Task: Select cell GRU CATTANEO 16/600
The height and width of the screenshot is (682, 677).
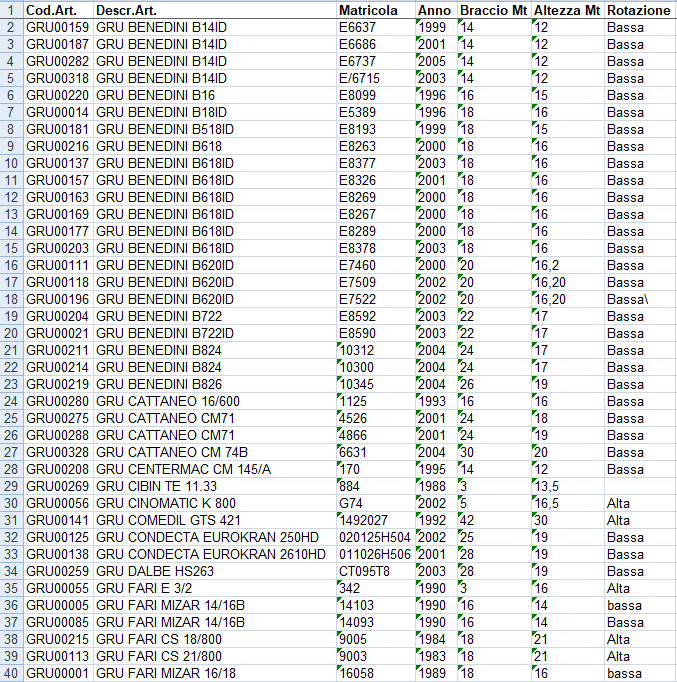Action: 215,401
